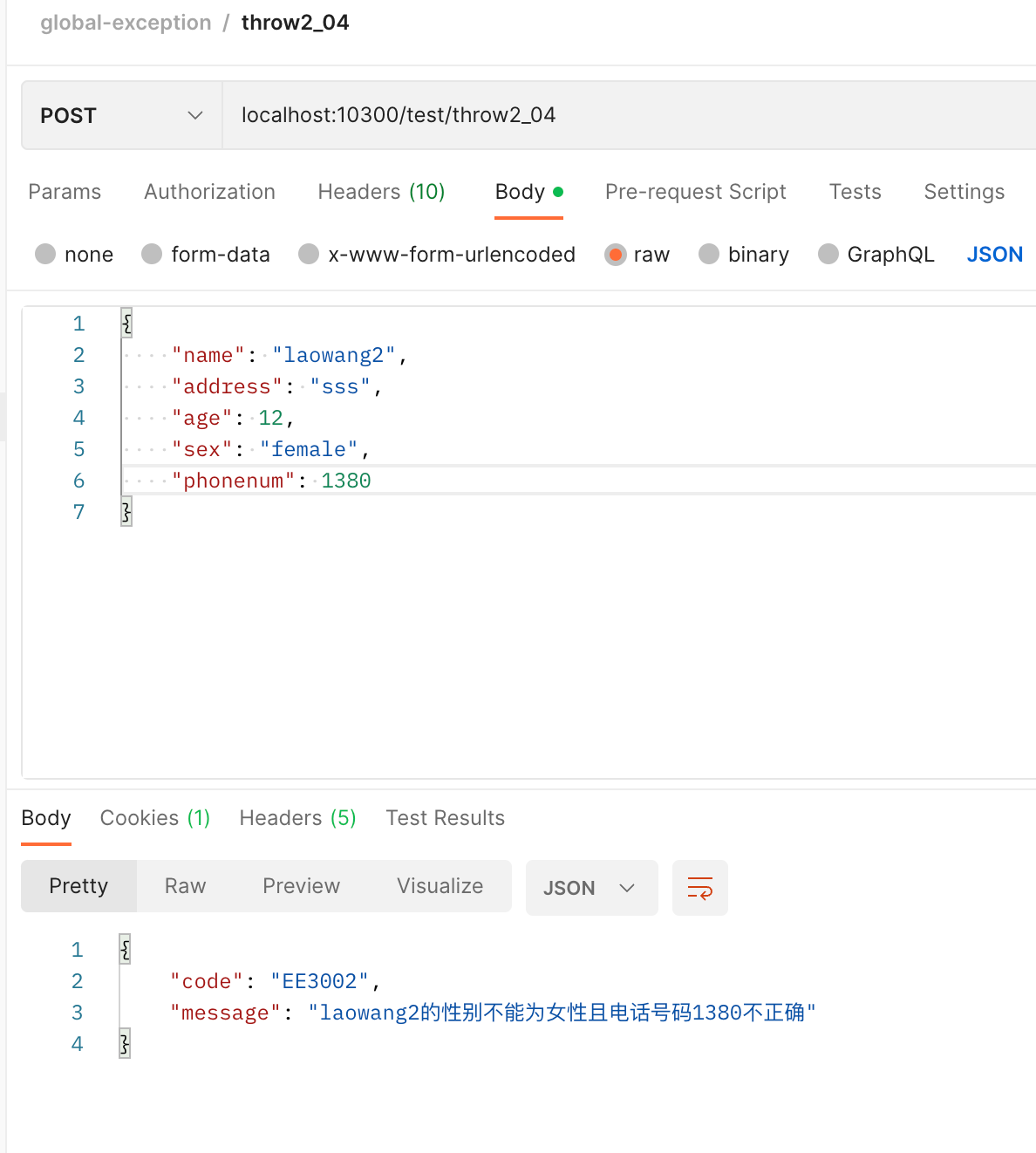
Task: Select the binary body option
Action: pyautogui.click(x=709, y=255)
